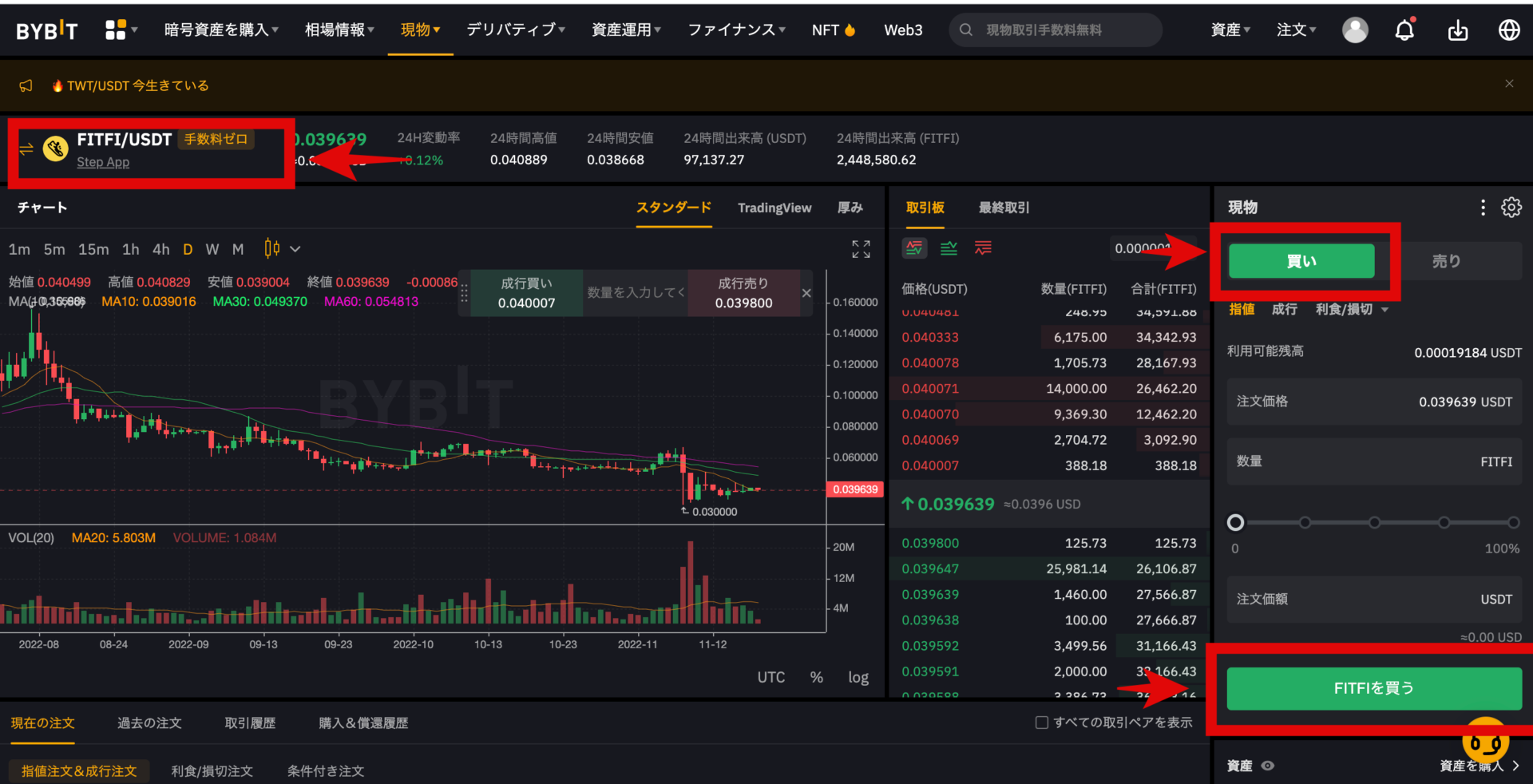Select the Market (成行) order tab
Screen dimensions: 1533x784
tap(1284, 309)
